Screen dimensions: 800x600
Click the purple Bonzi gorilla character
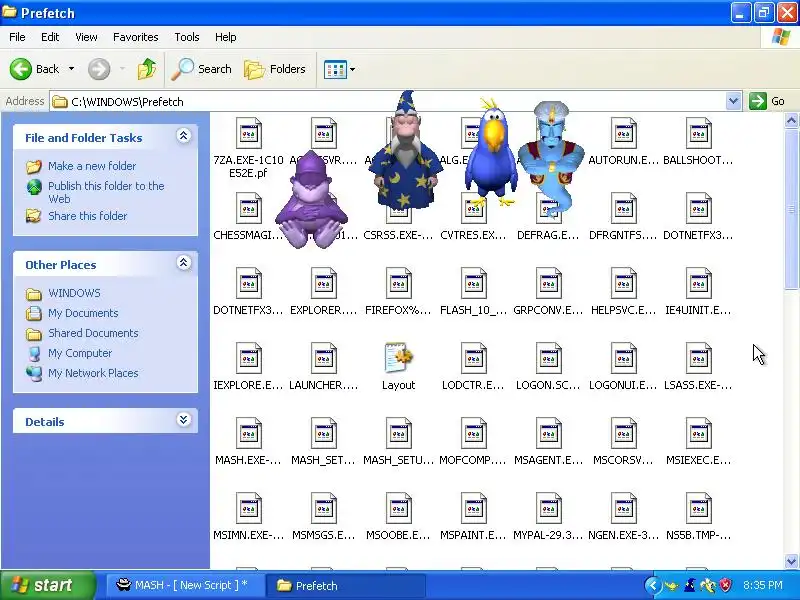click(311, 200)
